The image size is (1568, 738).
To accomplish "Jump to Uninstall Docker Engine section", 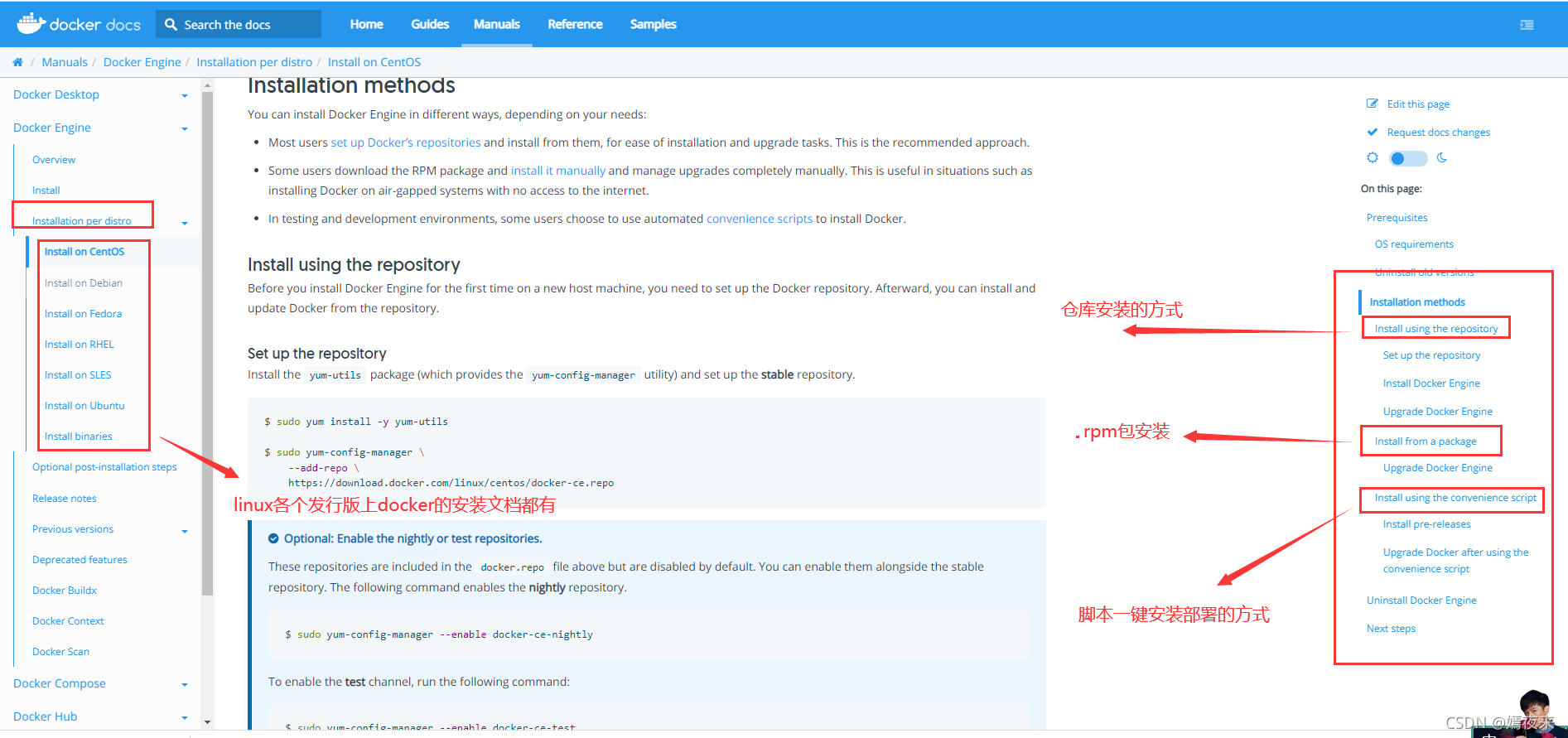I will (x=1421, y=601).
